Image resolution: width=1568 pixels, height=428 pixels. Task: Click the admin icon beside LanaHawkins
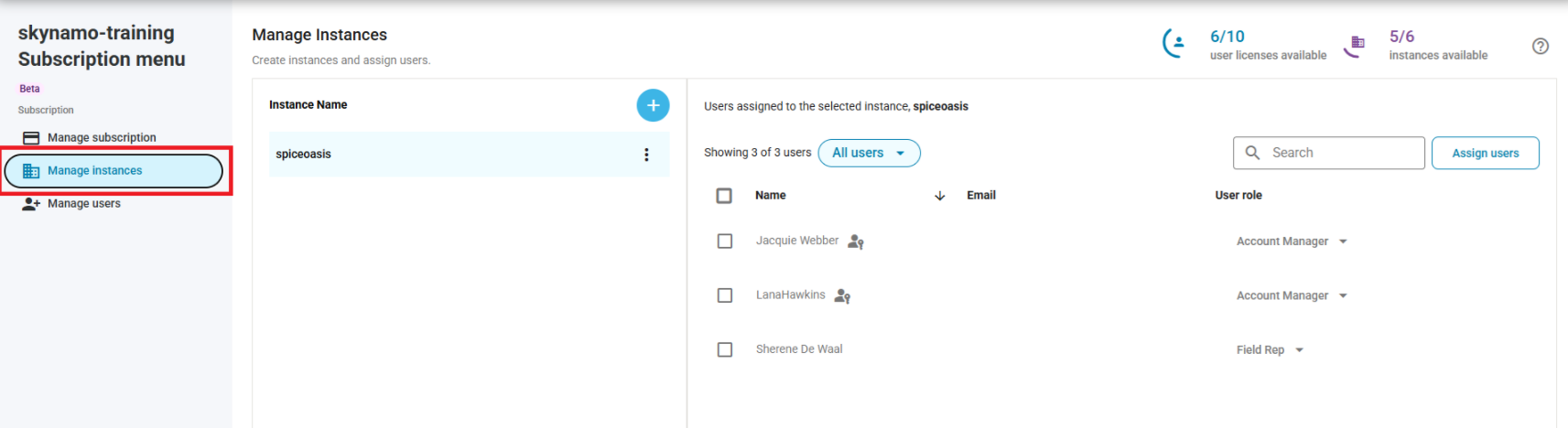pyautogui.click(x=842, y=295)
